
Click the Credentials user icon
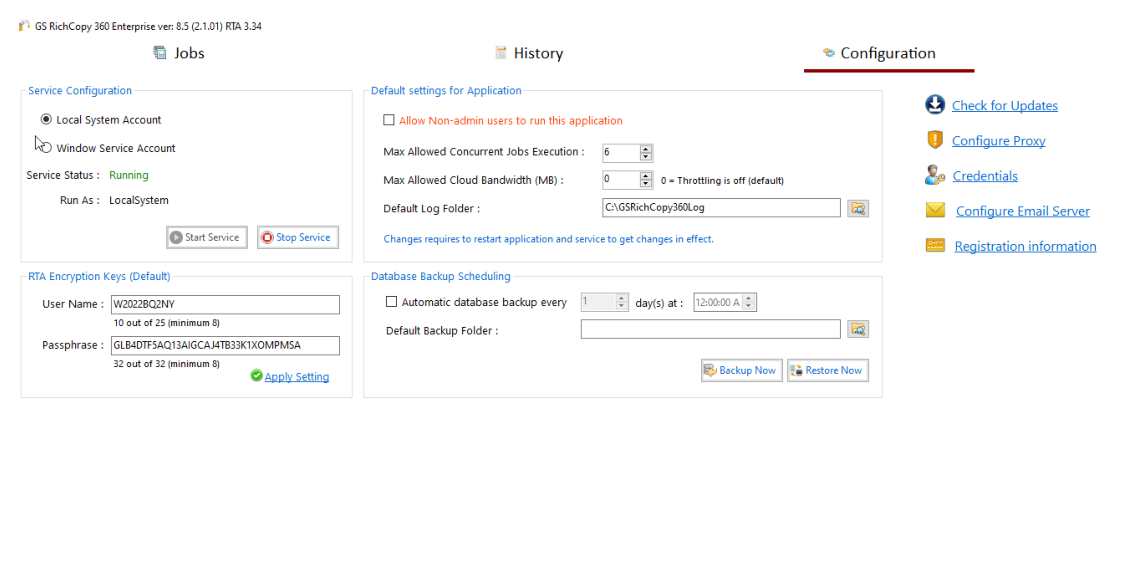935,175
